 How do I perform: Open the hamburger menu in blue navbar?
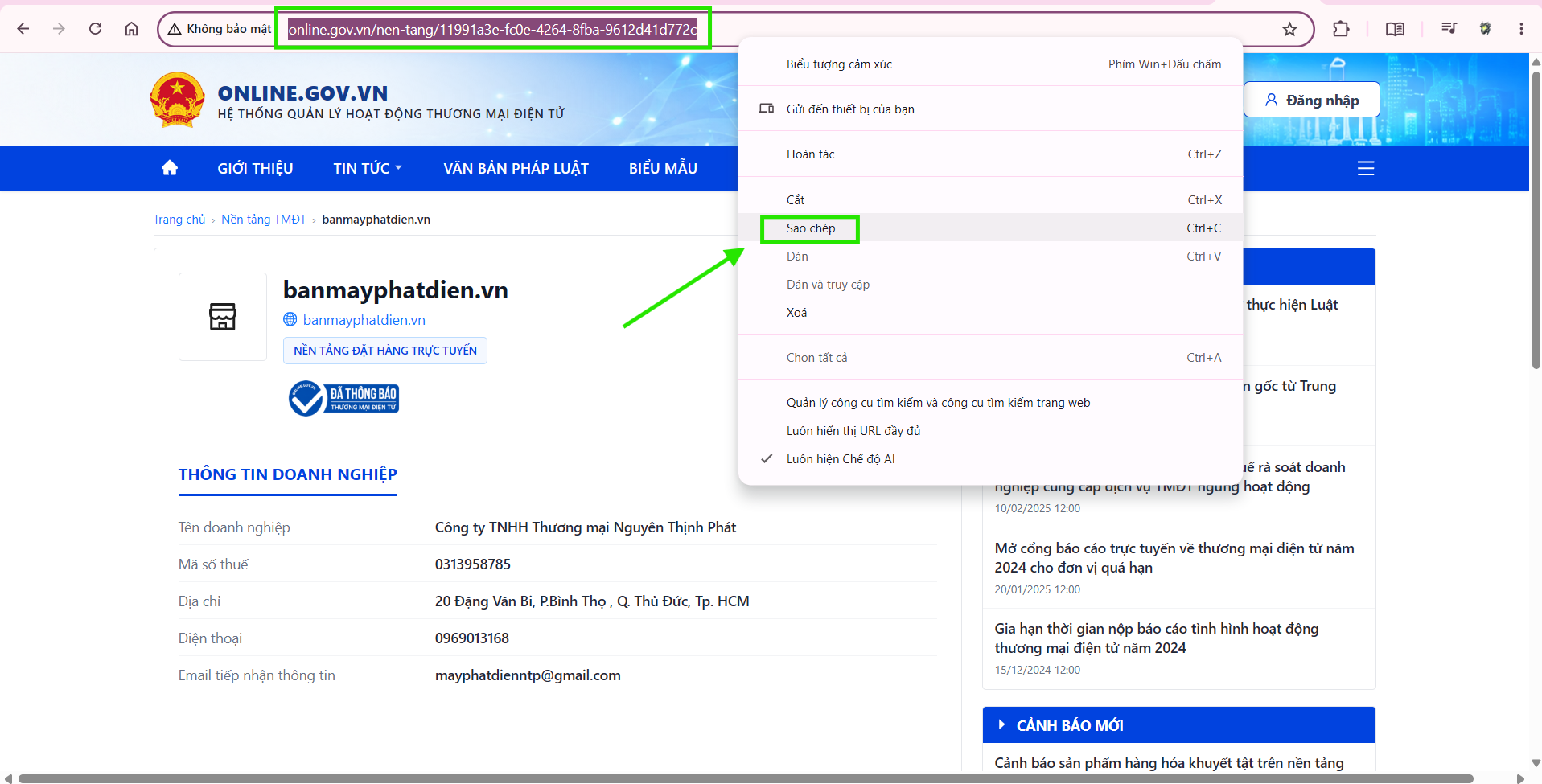pyautogui.click(x=1366, y=168)
